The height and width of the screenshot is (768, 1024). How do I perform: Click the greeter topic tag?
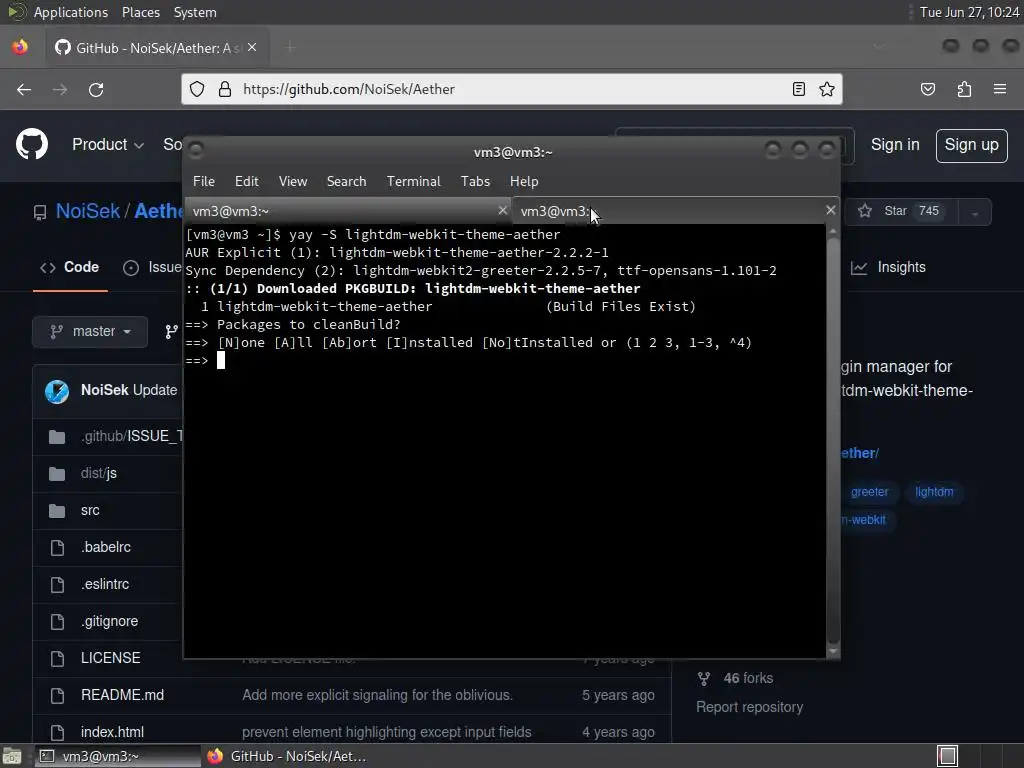869,492
